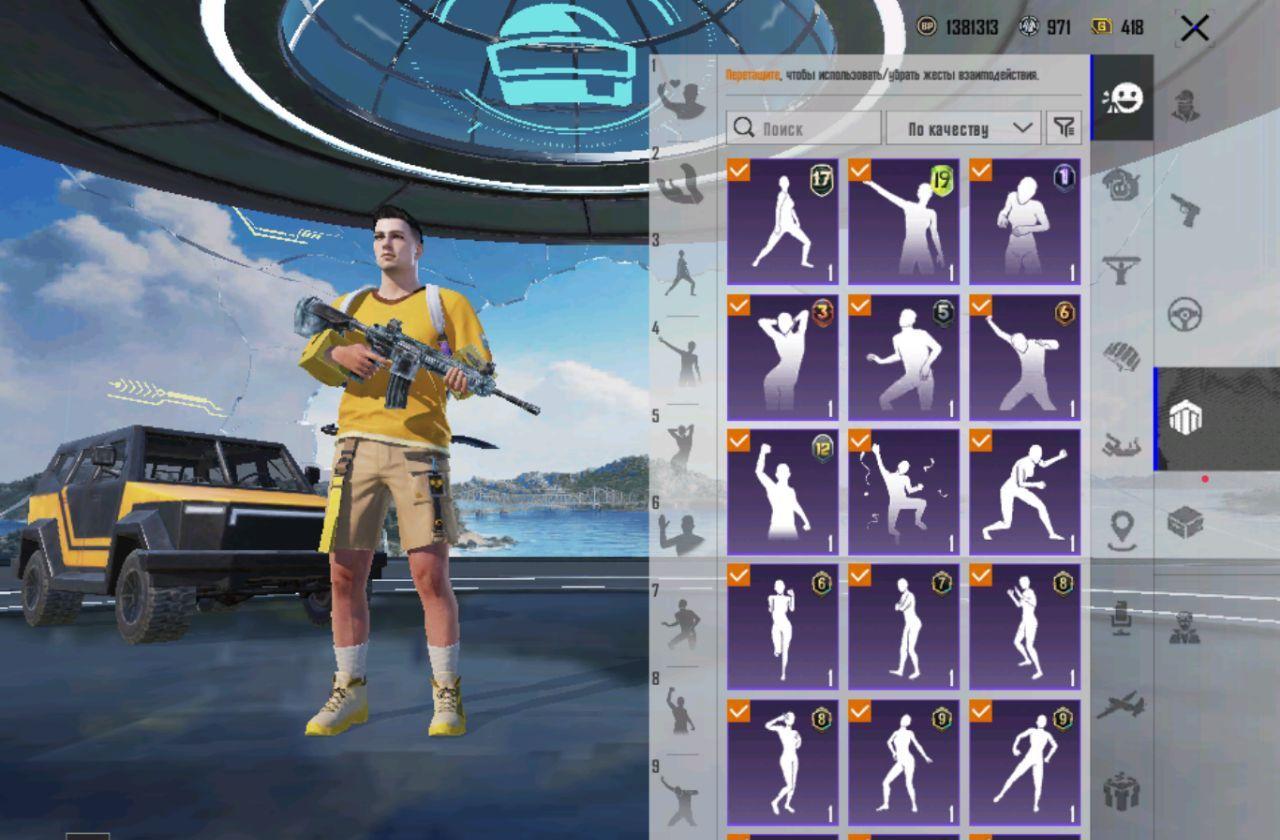
Task: Toggle the checkmark on the emote with badge 19
Action: click(860, 170)
